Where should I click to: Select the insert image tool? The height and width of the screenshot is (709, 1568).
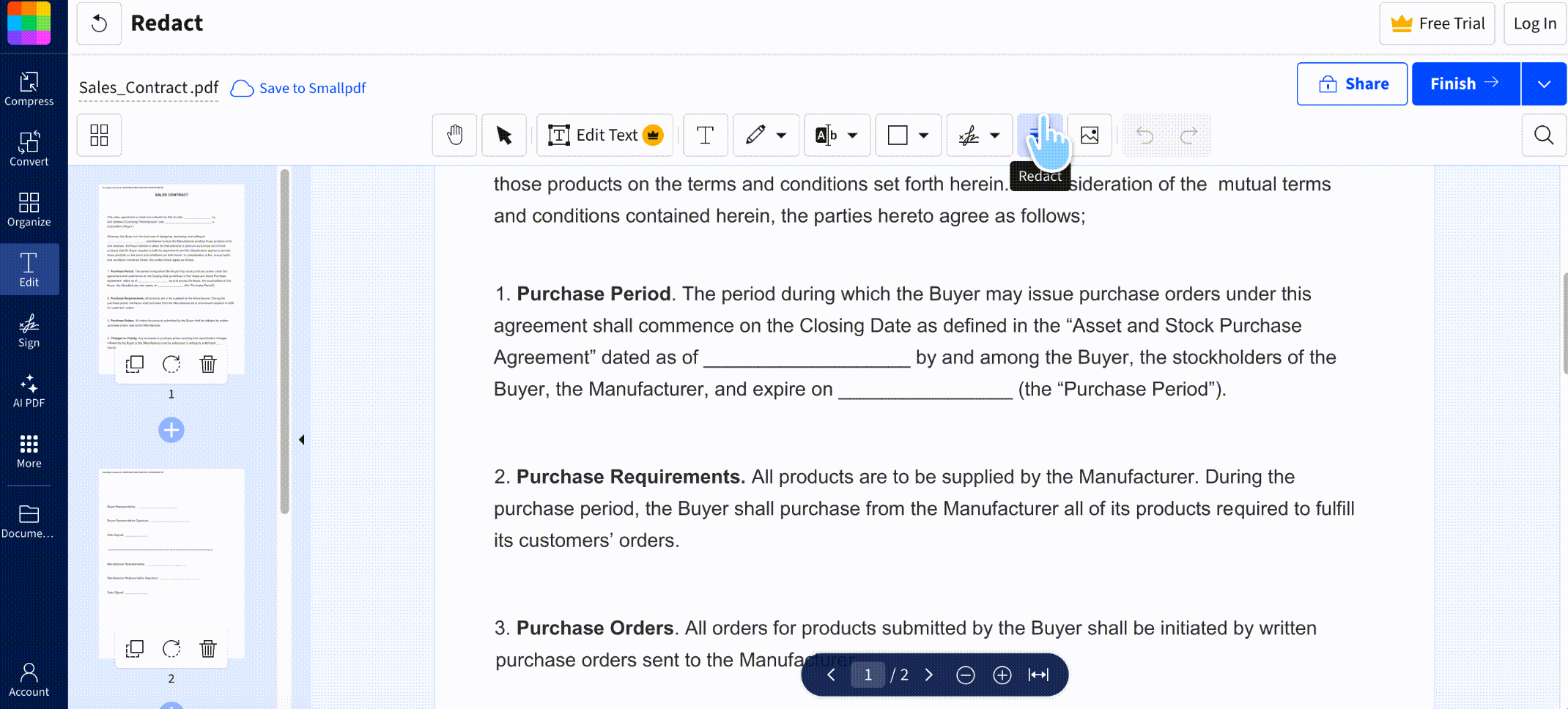pyautogui.click(x=1090, y=135)
